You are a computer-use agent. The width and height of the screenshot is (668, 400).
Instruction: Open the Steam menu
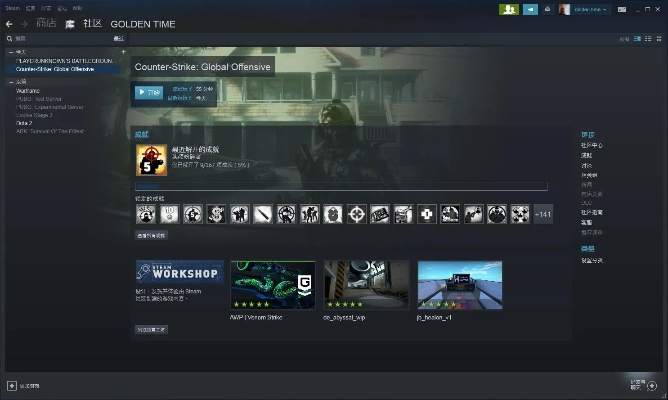click(11, 7)
